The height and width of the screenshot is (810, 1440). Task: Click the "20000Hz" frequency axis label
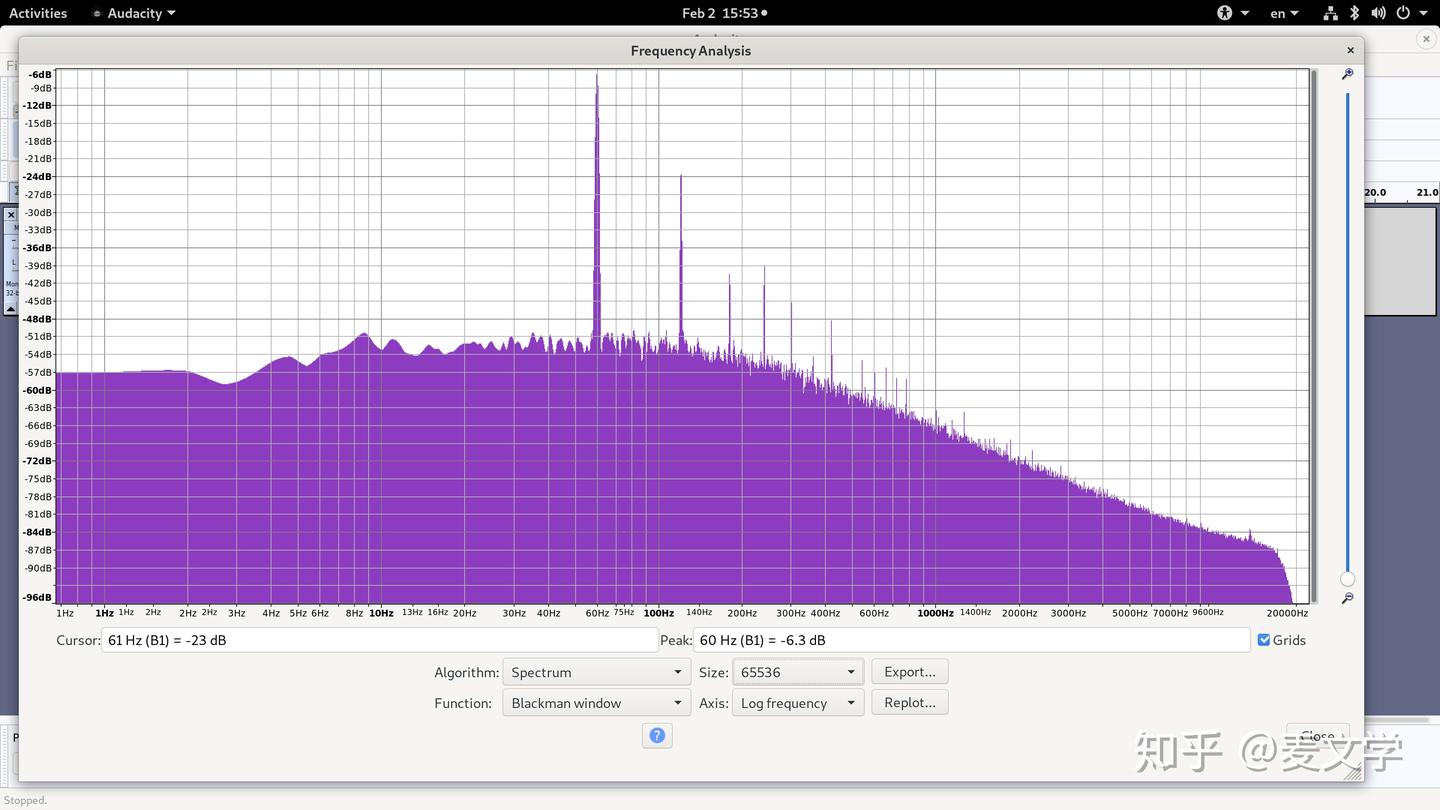1287,613
